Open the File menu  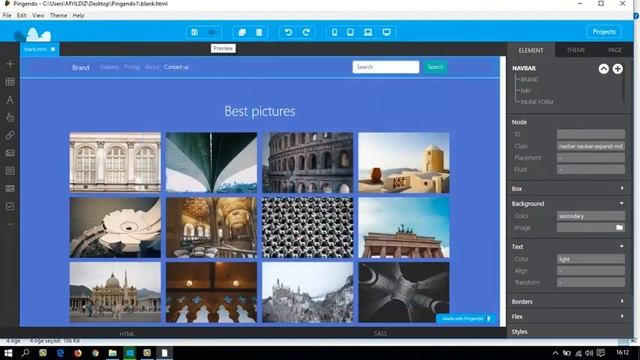tap(7, 16)
